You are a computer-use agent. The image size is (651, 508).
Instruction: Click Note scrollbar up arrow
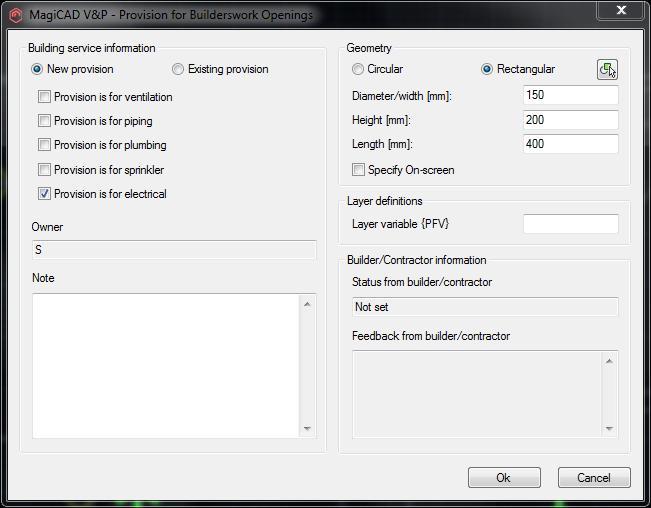(307, 305)
